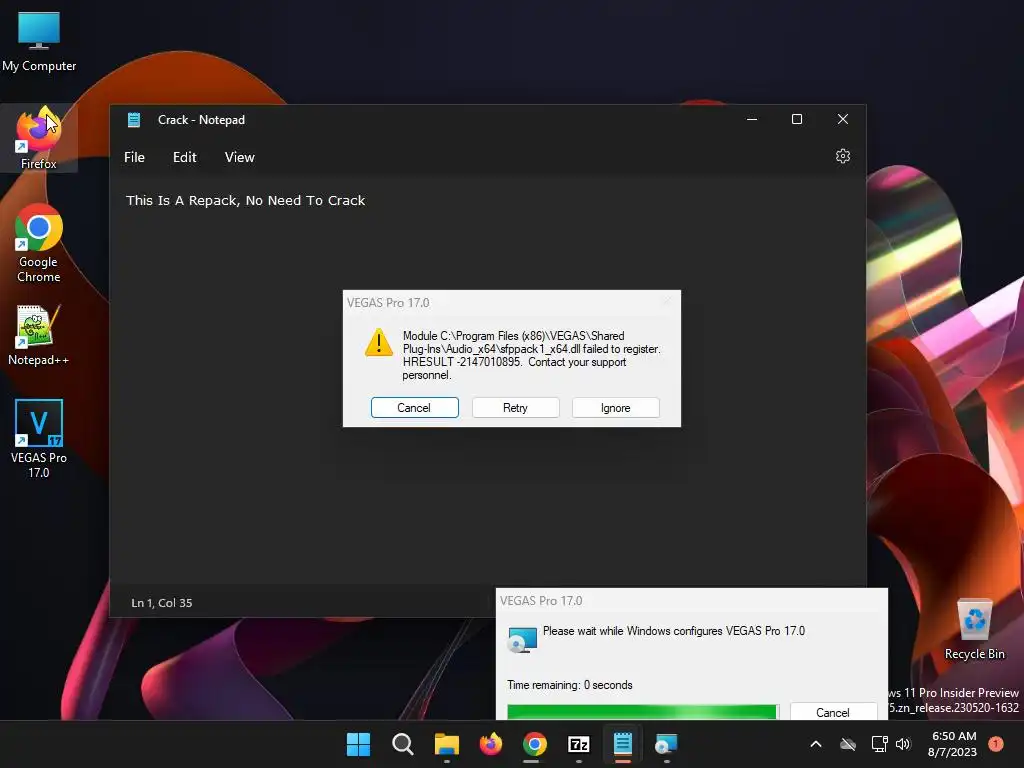
Task: Click the 'Ln 1, Col 35' status text
Action: pos(162,603)
